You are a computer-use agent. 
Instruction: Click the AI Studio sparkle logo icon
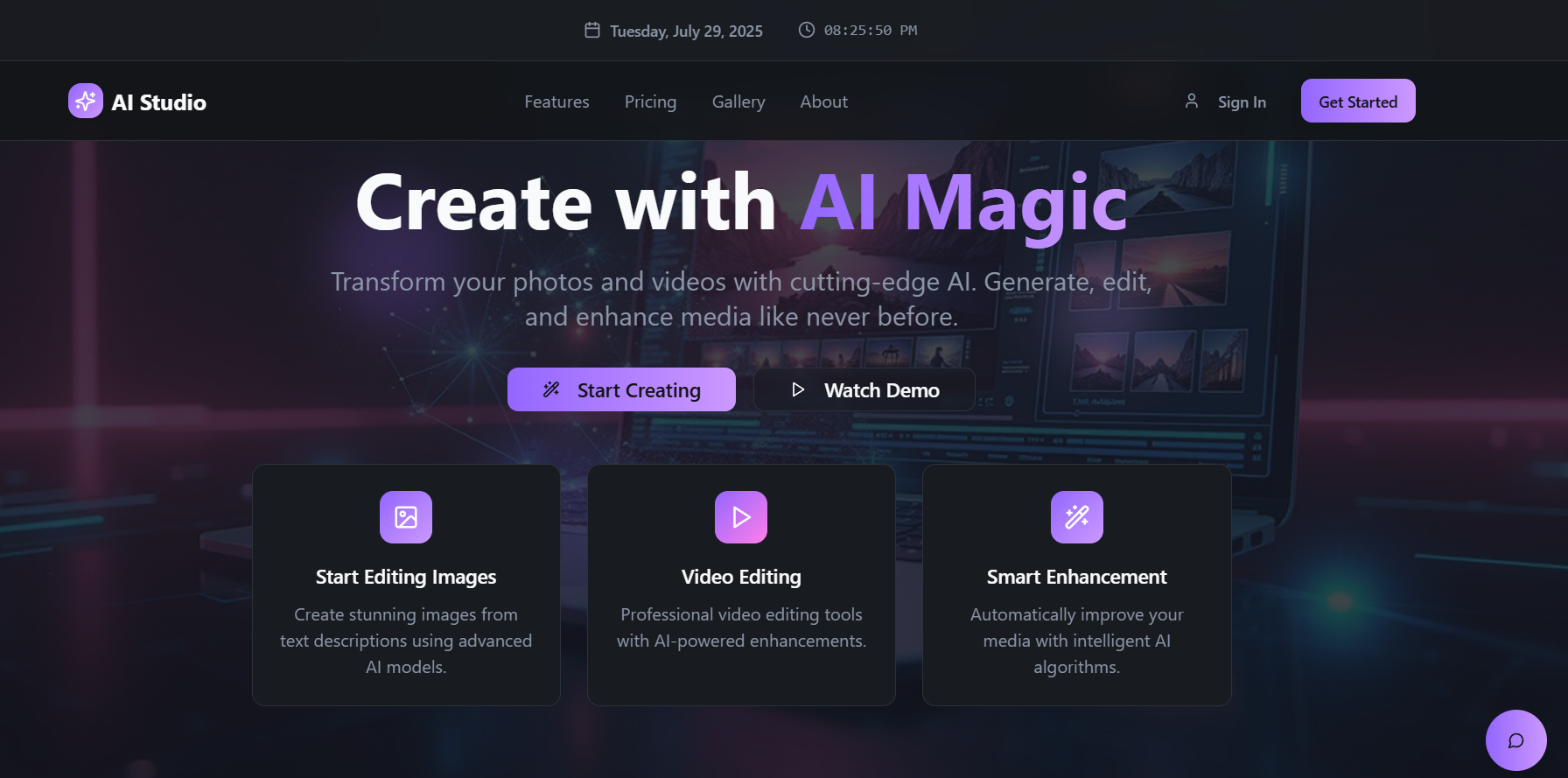86,102
